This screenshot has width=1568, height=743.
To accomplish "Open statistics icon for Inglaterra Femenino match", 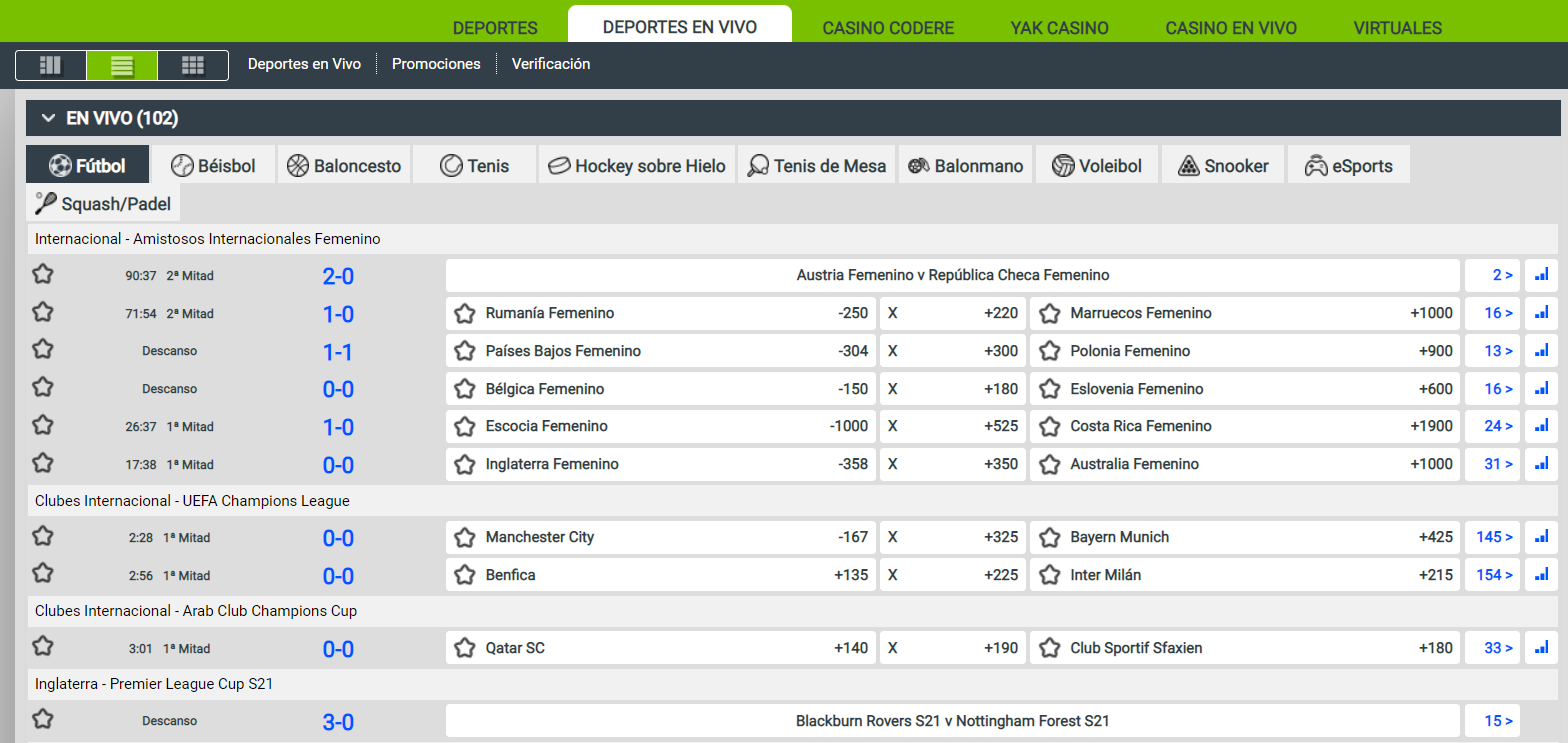I will [1541, 464].
